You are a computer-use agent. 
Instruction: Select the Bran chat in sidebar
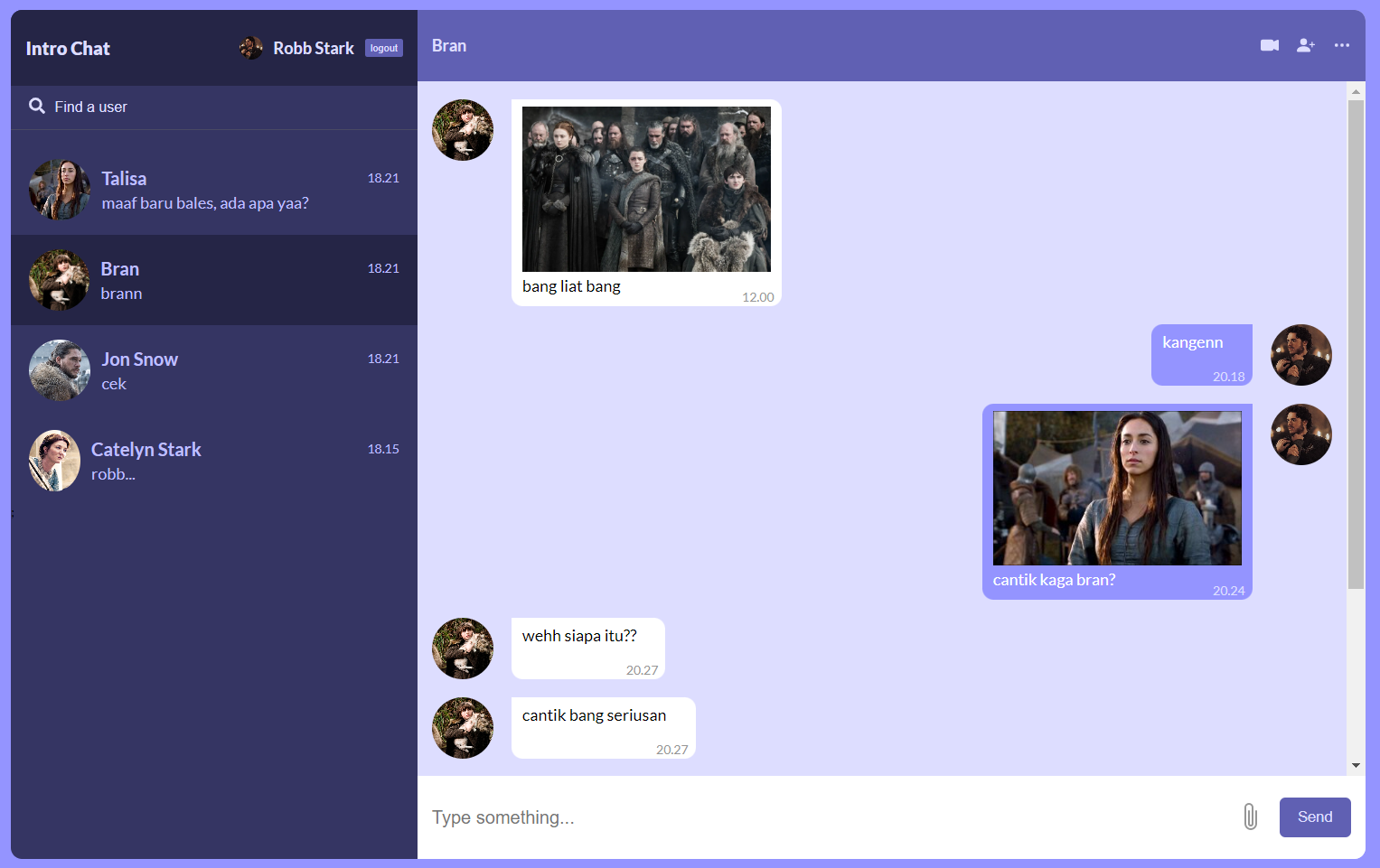(214, 280)
